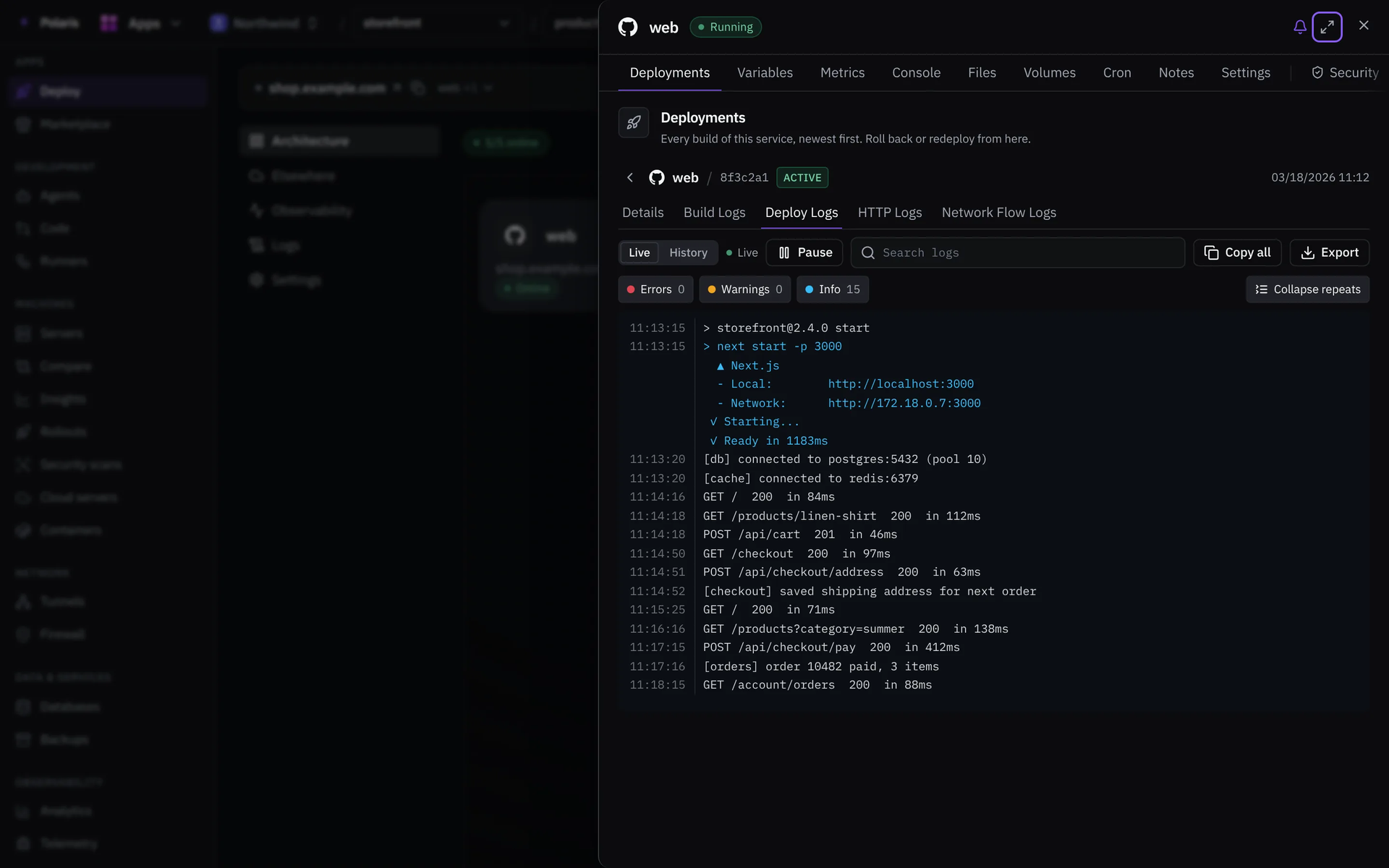This screenshot has height=868, width=1389.
Task: Toggle log view to History mode
Action: coord(688,252)
